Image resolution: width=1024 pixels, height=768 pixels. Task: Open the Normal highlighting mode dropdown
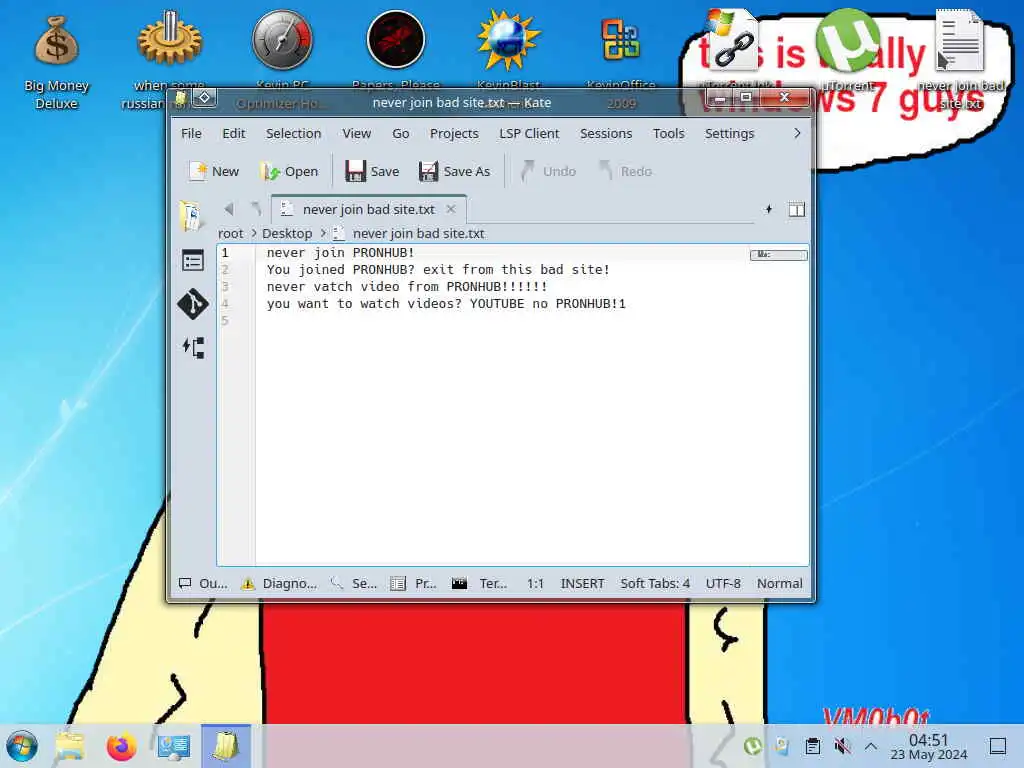click(780, 583)
